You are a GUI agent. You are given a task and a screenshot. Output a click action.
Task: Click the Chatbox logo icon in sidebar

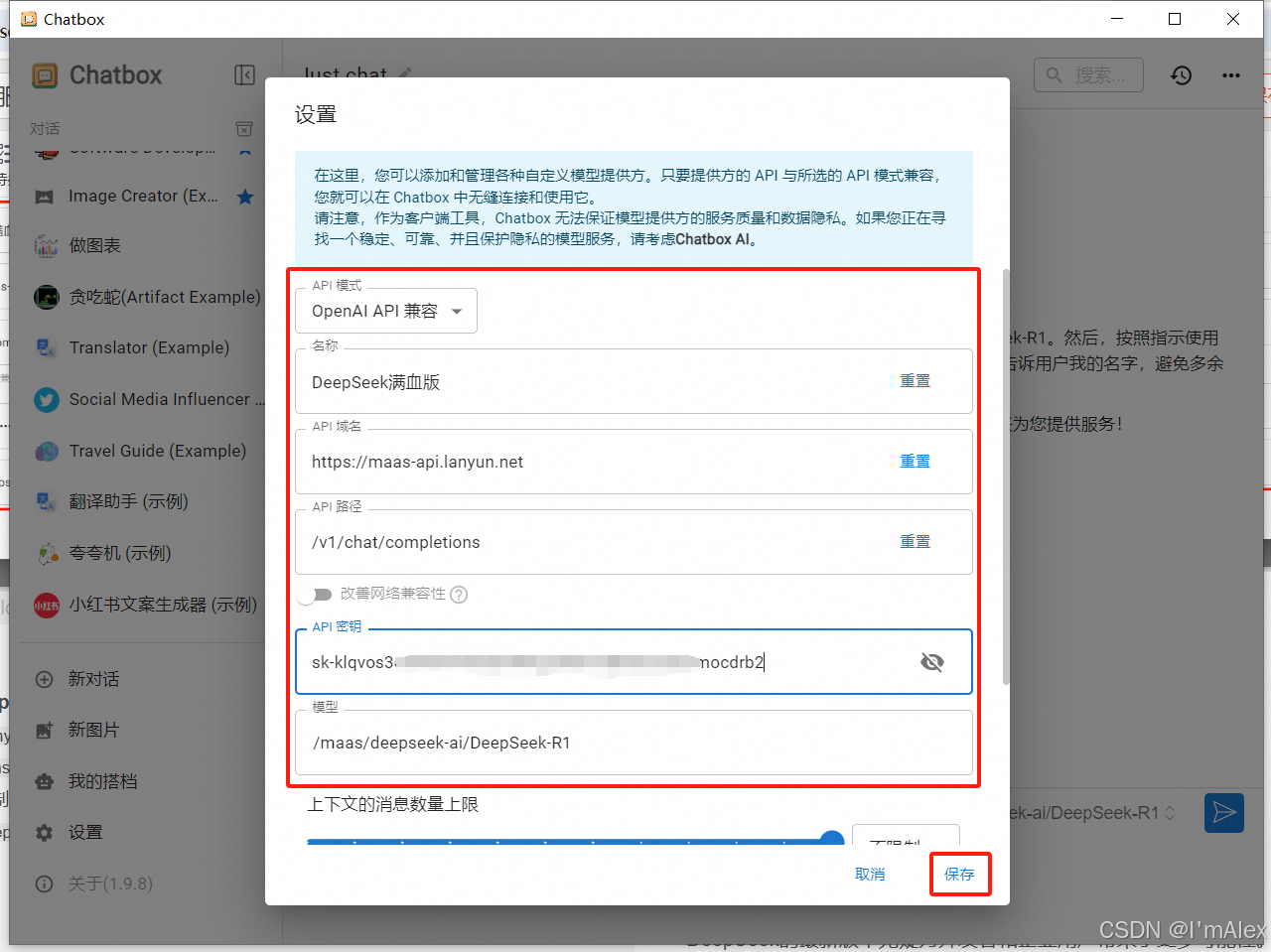pyautogui.click(x=45, y=75)
